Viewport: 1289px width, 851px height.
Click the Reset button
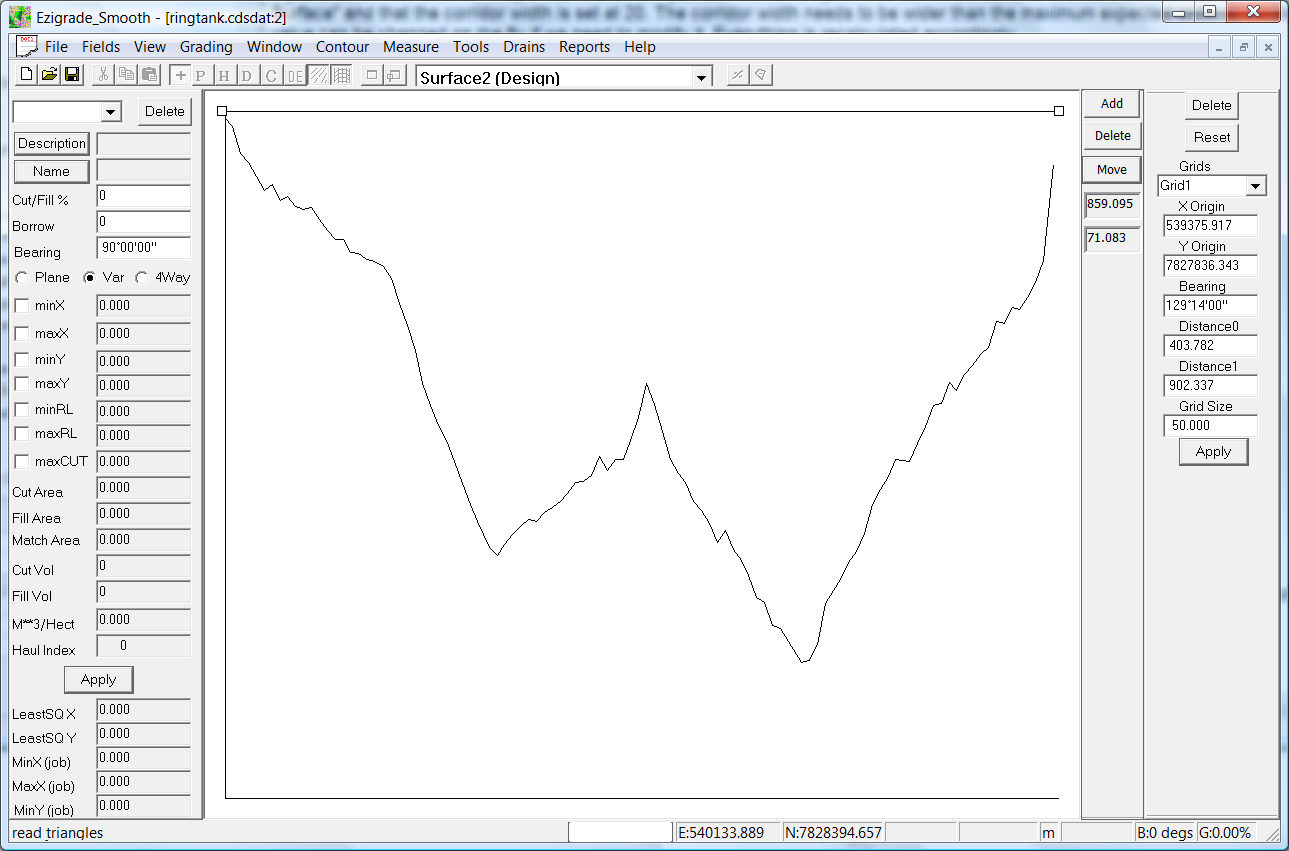pyautogui.click(x=1212, y=137)
